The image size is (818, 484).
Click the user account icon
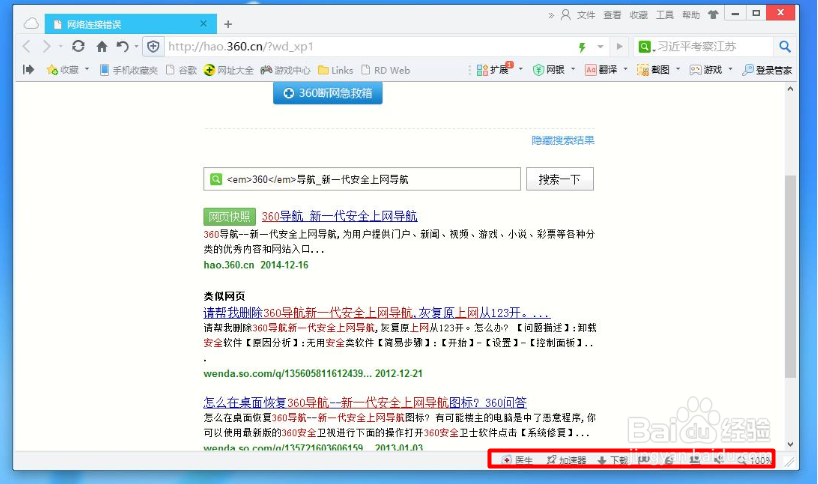coord(566,15)
